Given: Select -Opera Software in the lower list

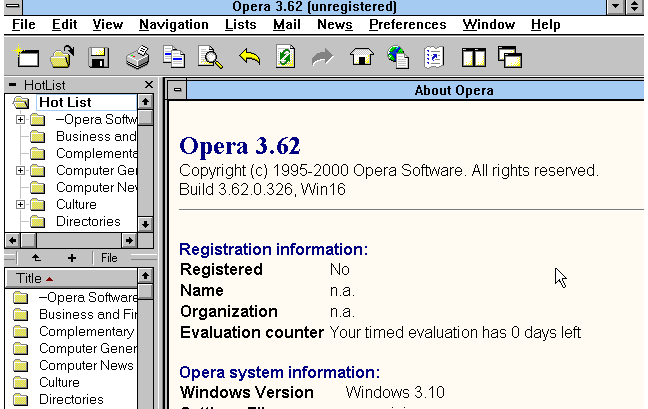Looking at the screenshot, I should (x=88, y=297).
